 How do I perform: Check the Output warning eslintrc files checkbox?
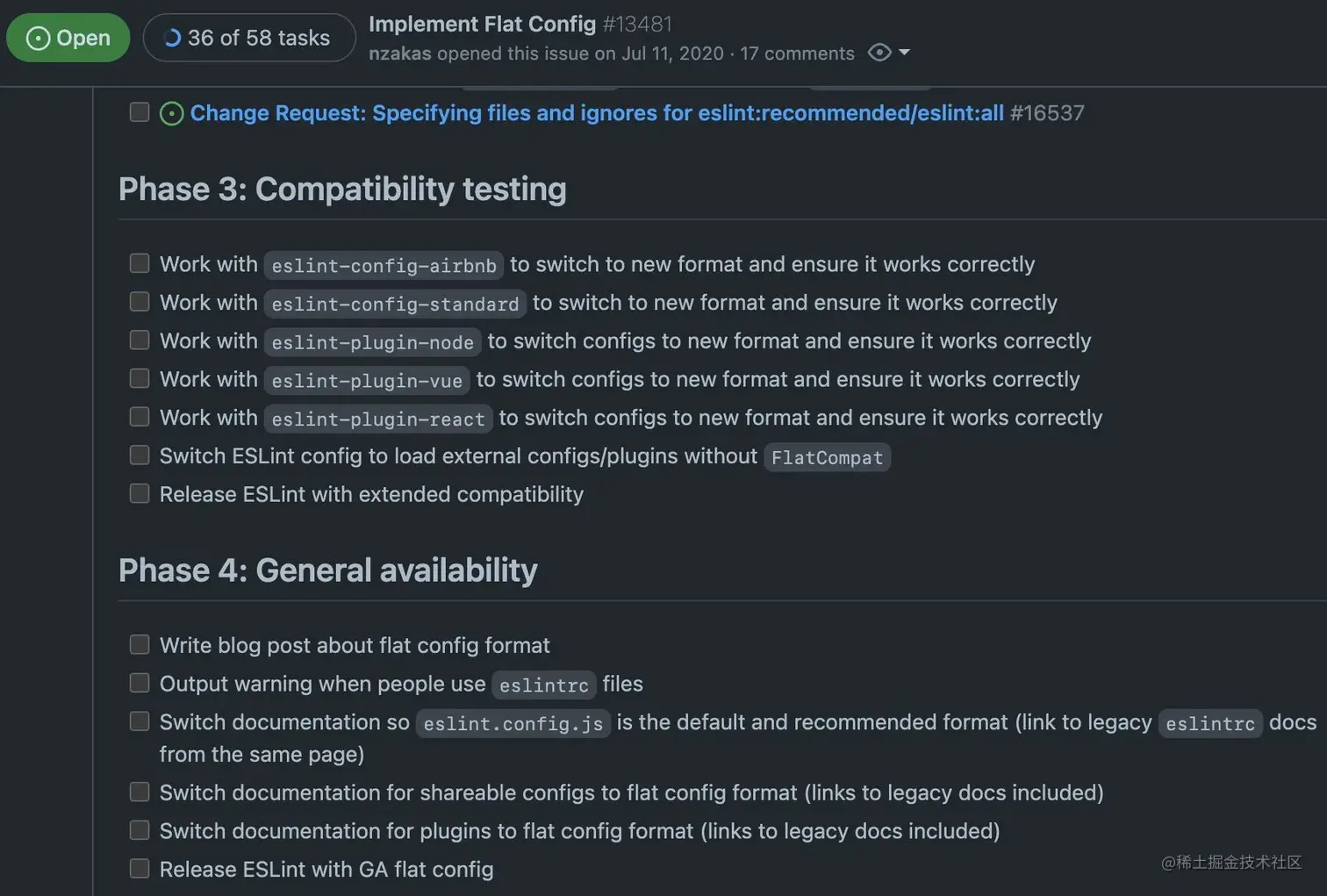140,683
